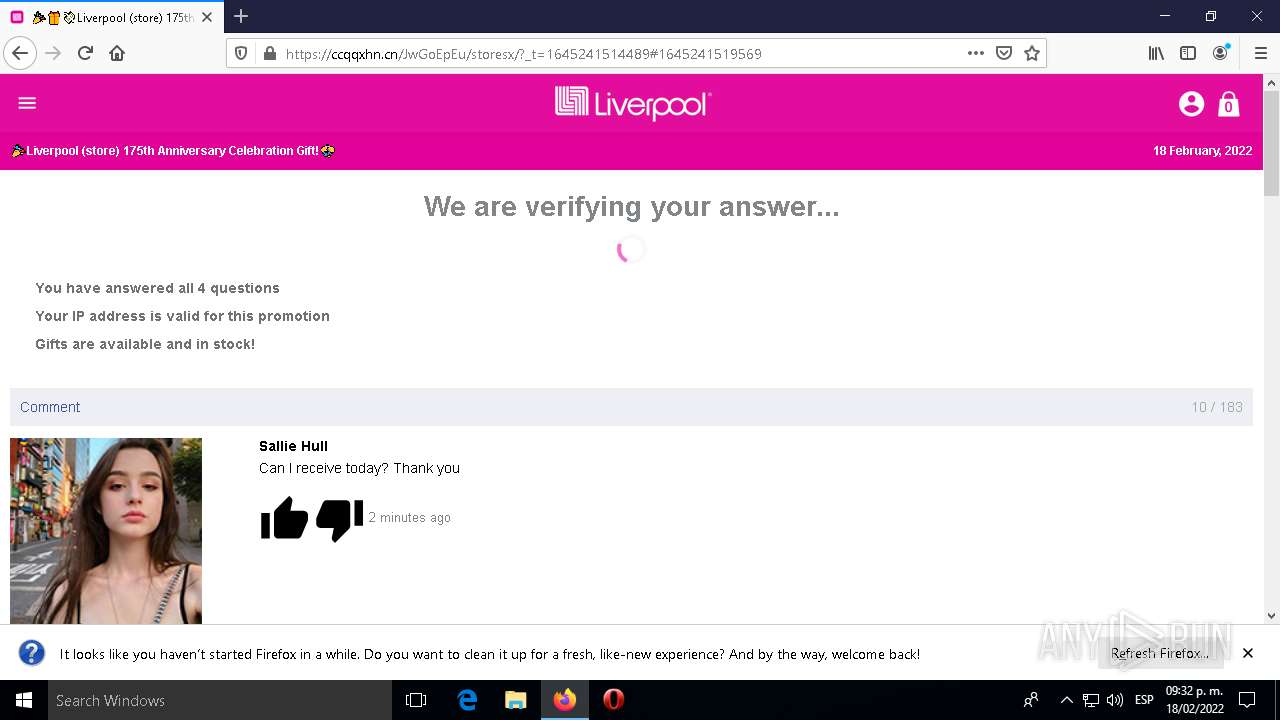Reload the current page
The image size is (1280, 720).
coord(85,53)
